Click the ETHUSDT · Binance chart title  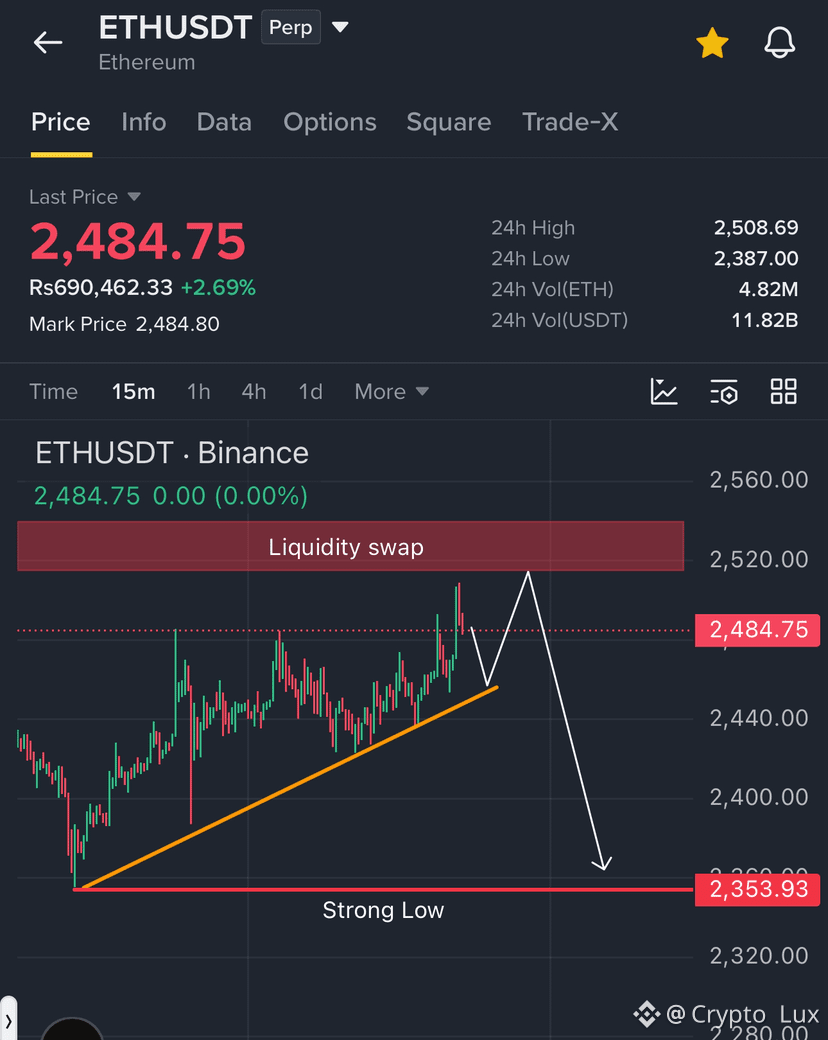[x=172, y=453]
